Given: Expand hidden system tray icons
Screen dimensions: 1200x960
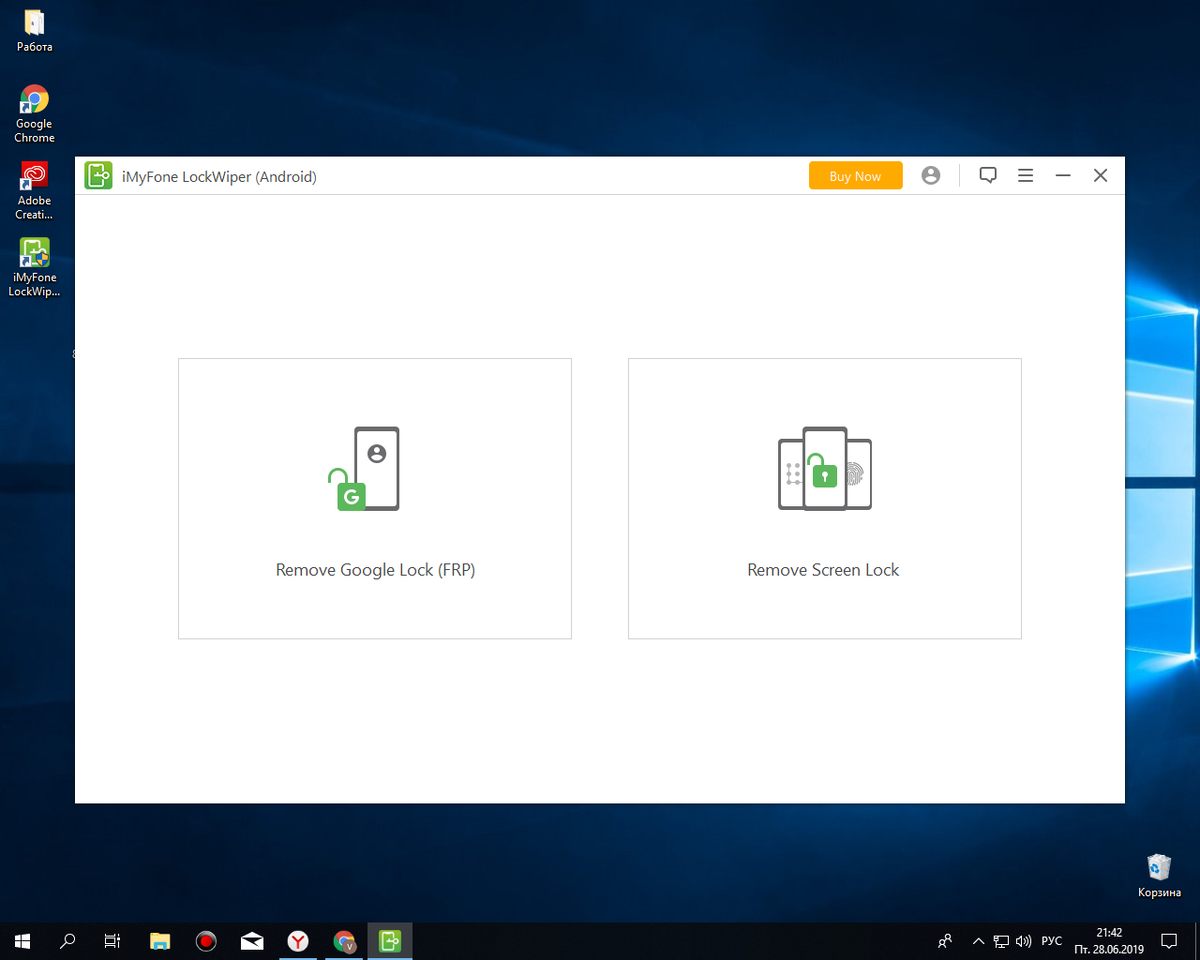Looking at the screenshot, I should pyautogui.click(x=979, y=941).
